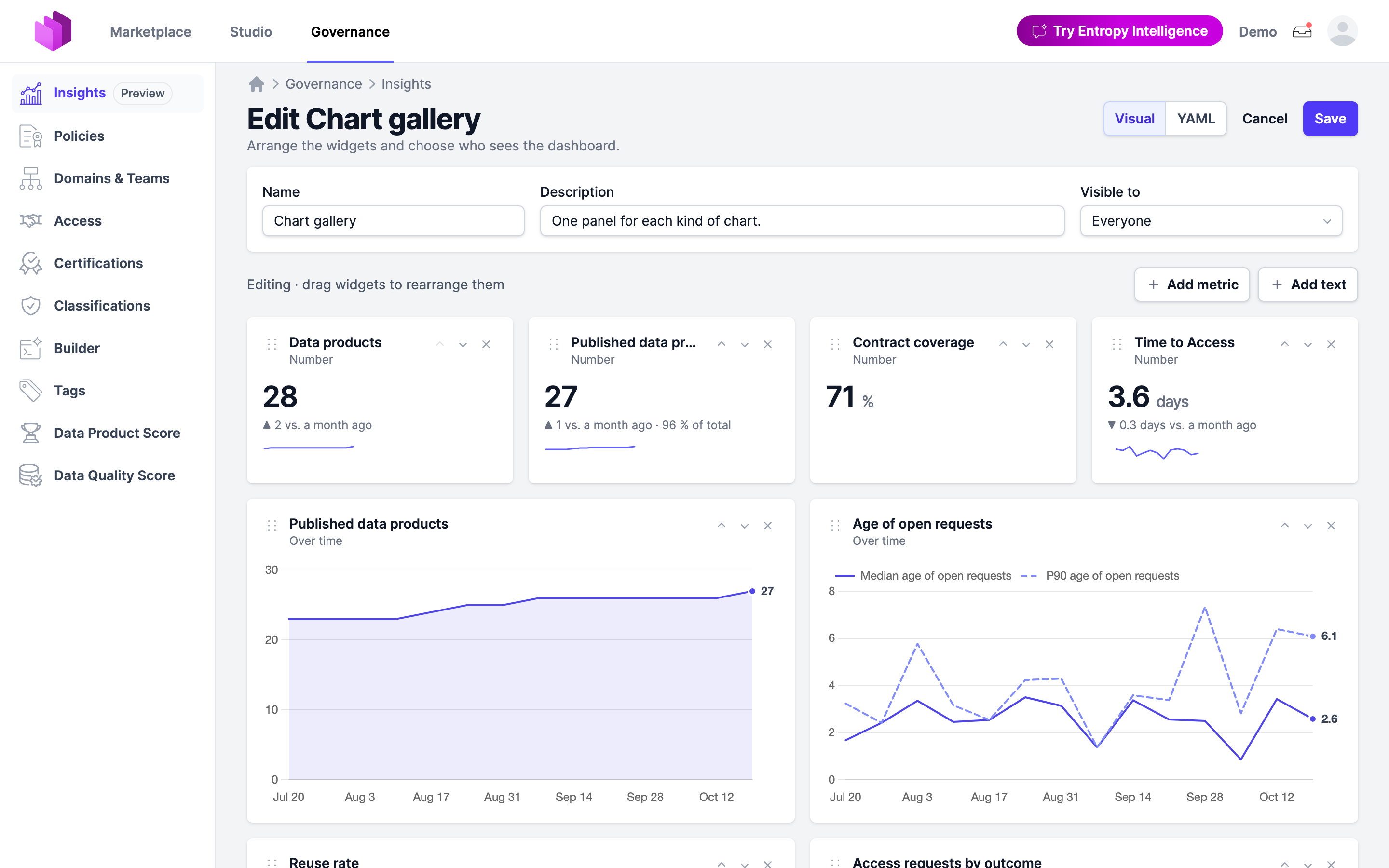
Task: Click Add metric button
Action: click(x=1192, y=285)
